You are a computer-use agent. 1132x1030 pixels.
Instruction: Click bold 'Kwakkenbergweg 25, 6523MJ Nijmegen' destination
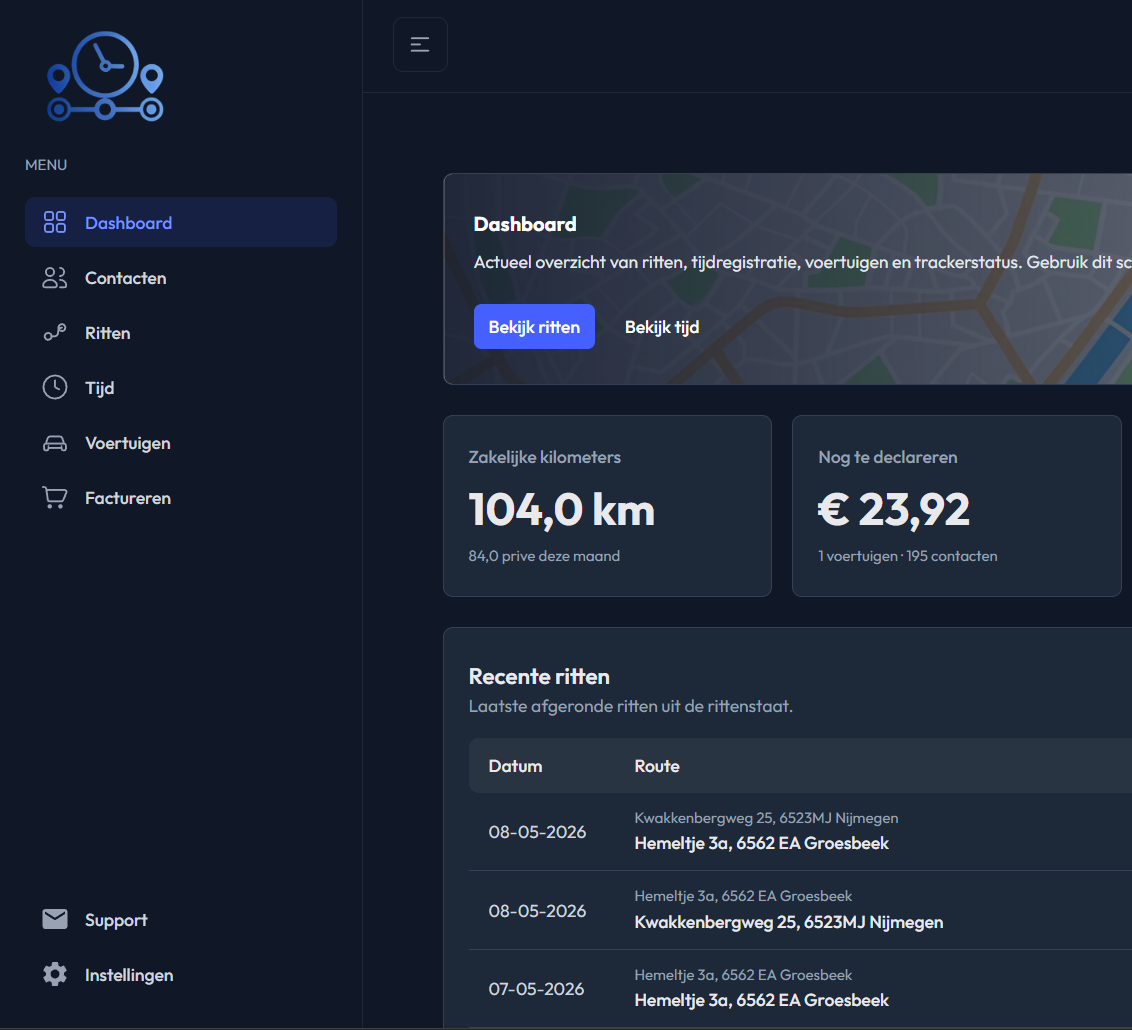click(788, 922)
